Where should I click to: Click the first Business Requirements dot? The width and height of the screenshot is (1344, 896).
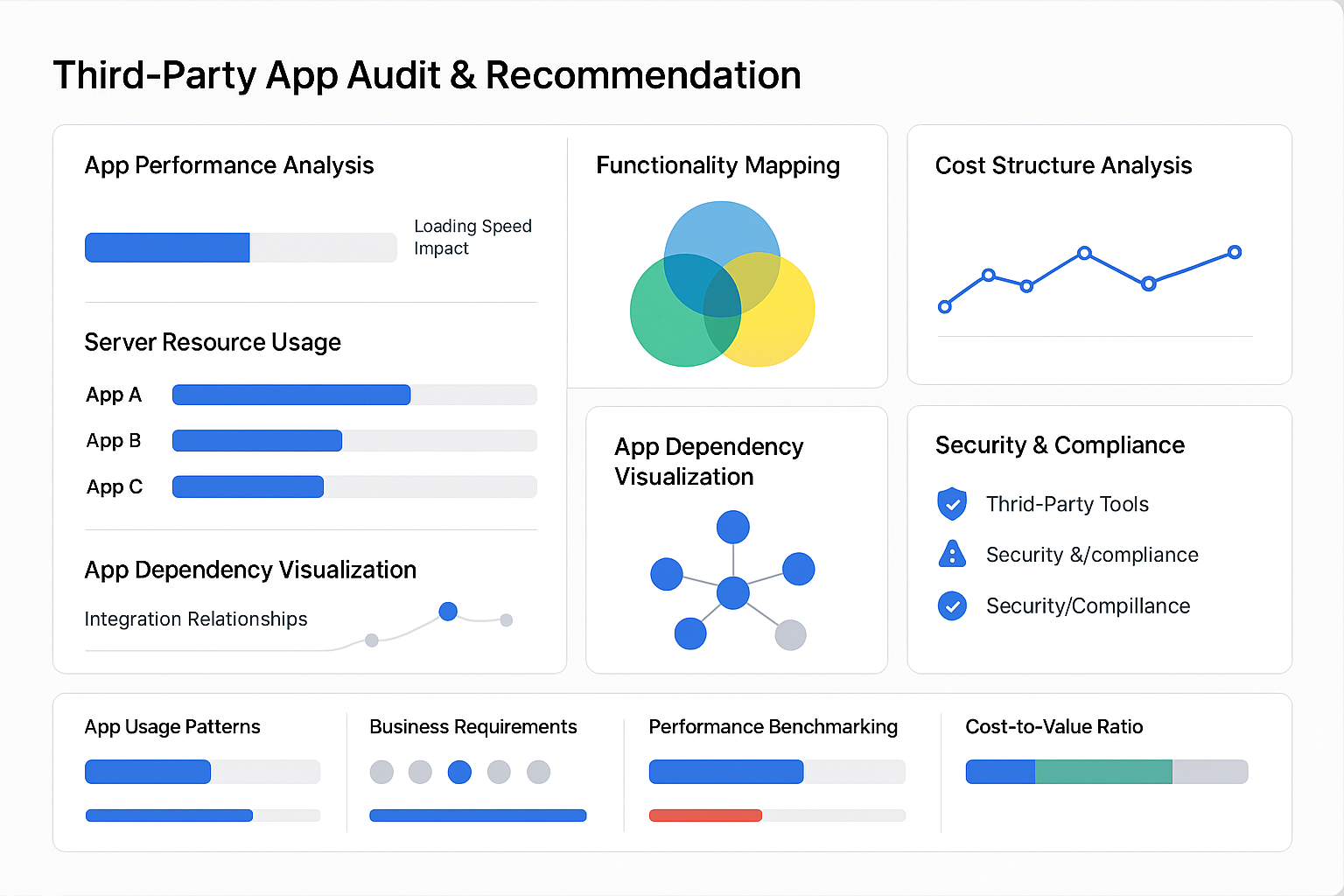pyautogui.click(x=381, y=772)
